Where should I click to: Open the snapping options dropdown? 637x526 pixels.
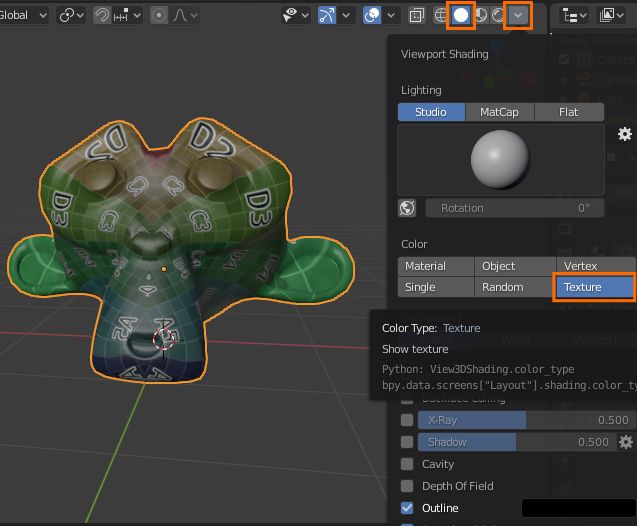(x=127, y=15)
